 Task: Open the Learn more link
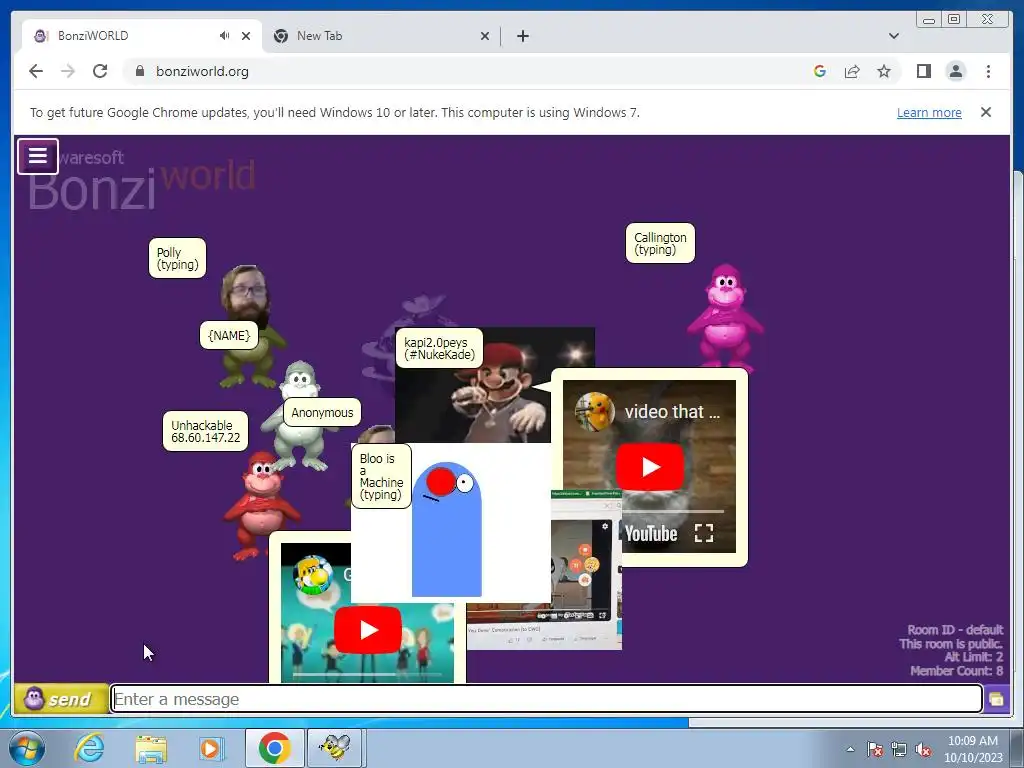pyautogui.click(x=929, y=112)
